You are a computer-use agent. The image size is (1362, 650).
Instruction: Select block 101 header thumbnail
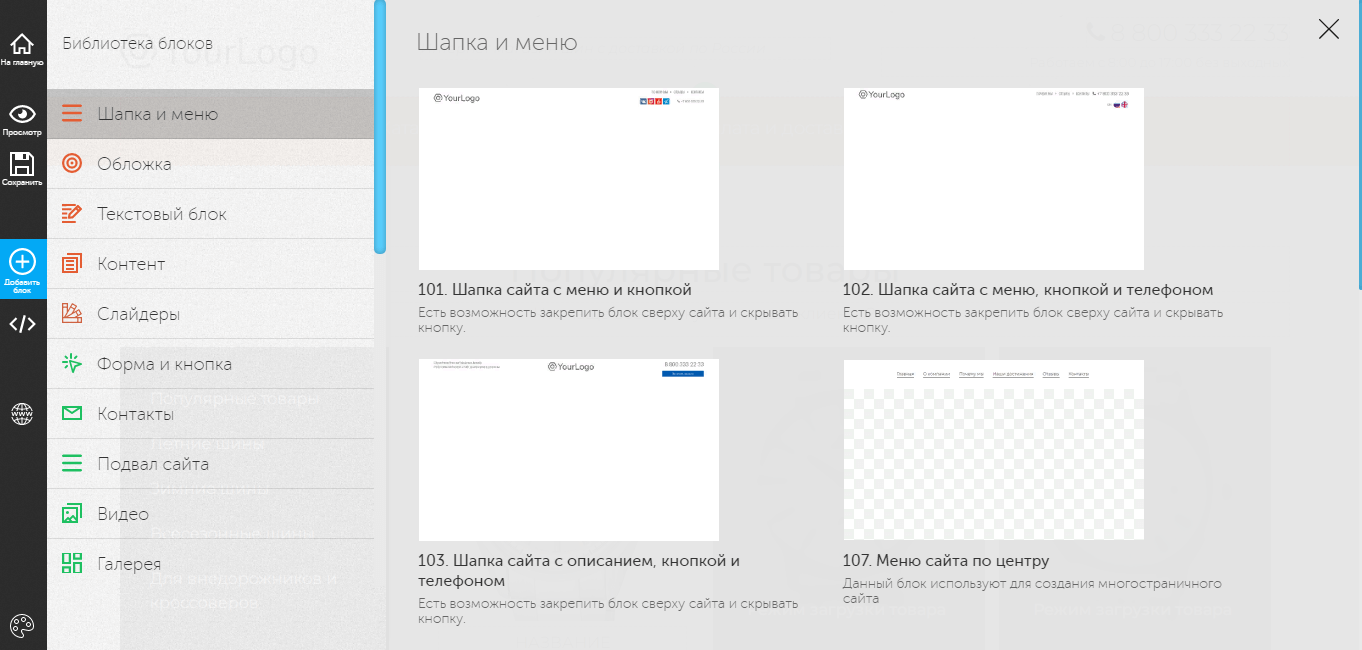pyautogui.click(x=568, y=179)
